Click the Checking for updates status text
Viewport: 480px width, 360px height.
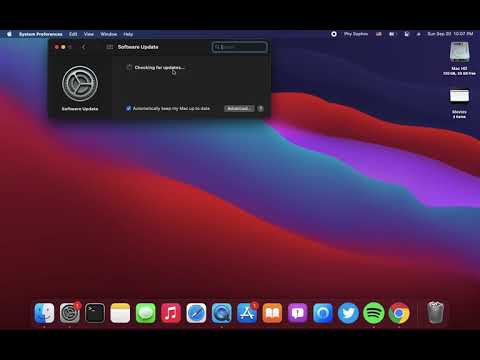159,68
